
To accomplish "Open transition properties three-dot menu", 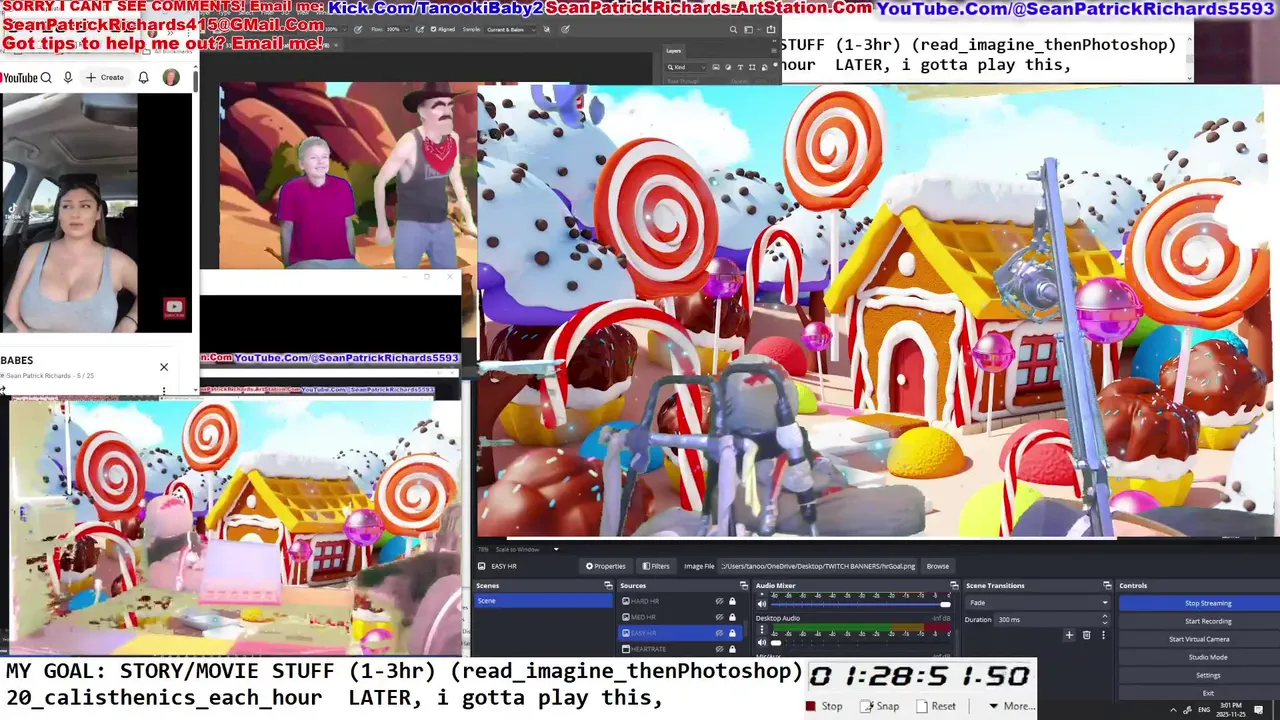I will (x=1104, y=635).
